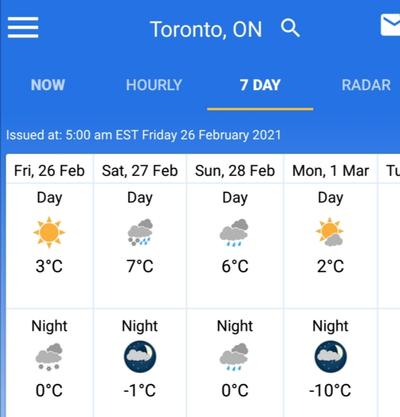Tap the Sat, 27 Feb date header
The height and width of the screenshot is (417, 400).
point(140,171)
